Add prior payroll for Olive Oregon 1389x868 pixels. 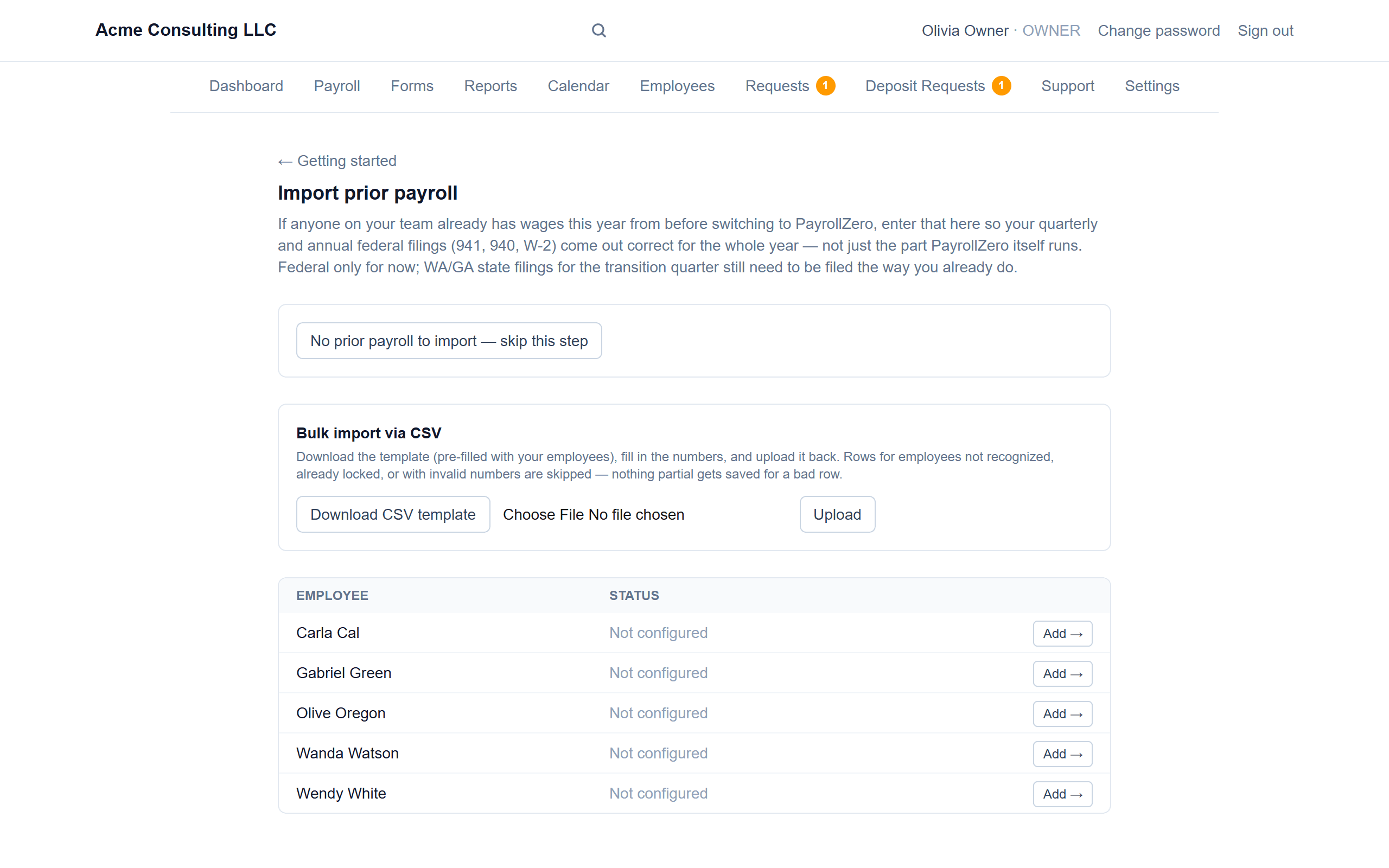click(x=1062, y=713)
